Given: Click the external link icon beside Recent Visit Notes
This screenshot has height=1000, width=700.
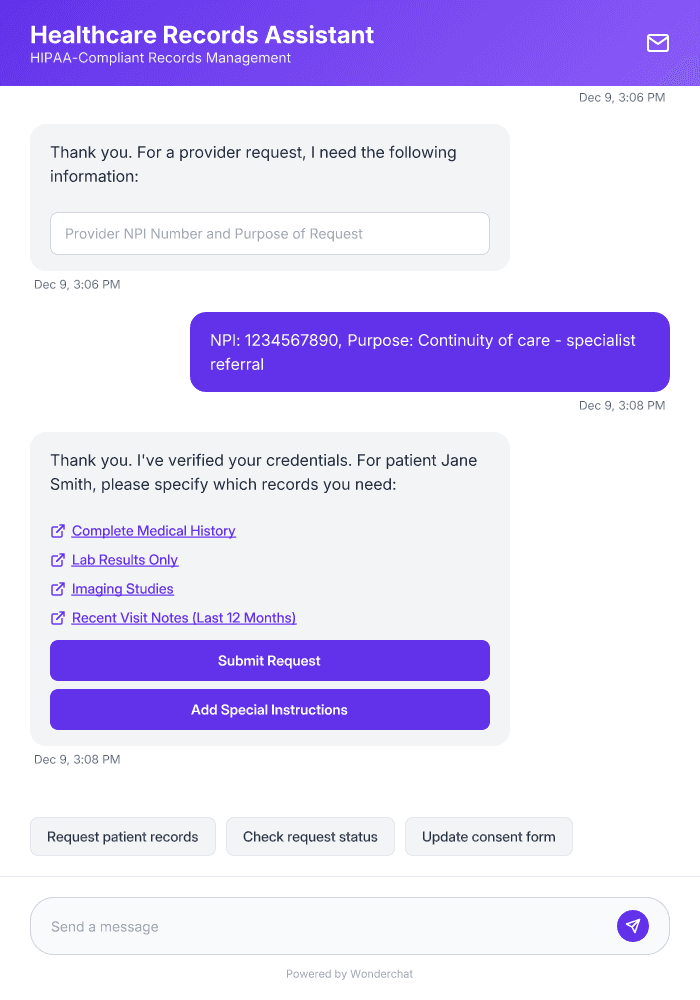Looking at the screenshot, I should 57,618.
